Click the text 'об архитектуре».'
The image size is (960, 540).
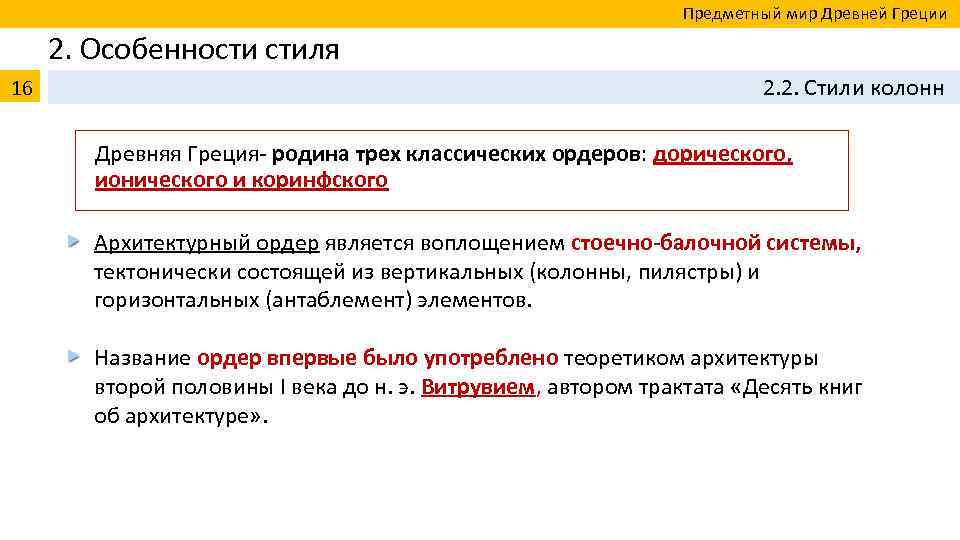click(181, 416)
